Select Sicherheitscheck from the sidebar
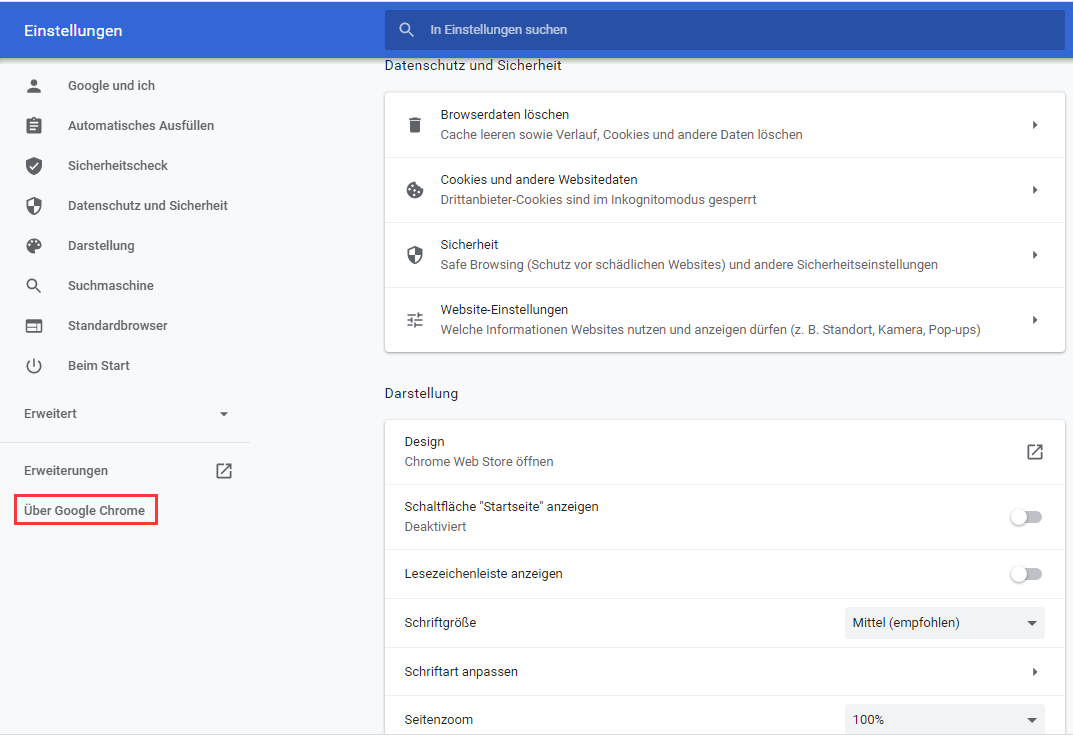Screen dimensions: 1073x738 pos(117,166)
